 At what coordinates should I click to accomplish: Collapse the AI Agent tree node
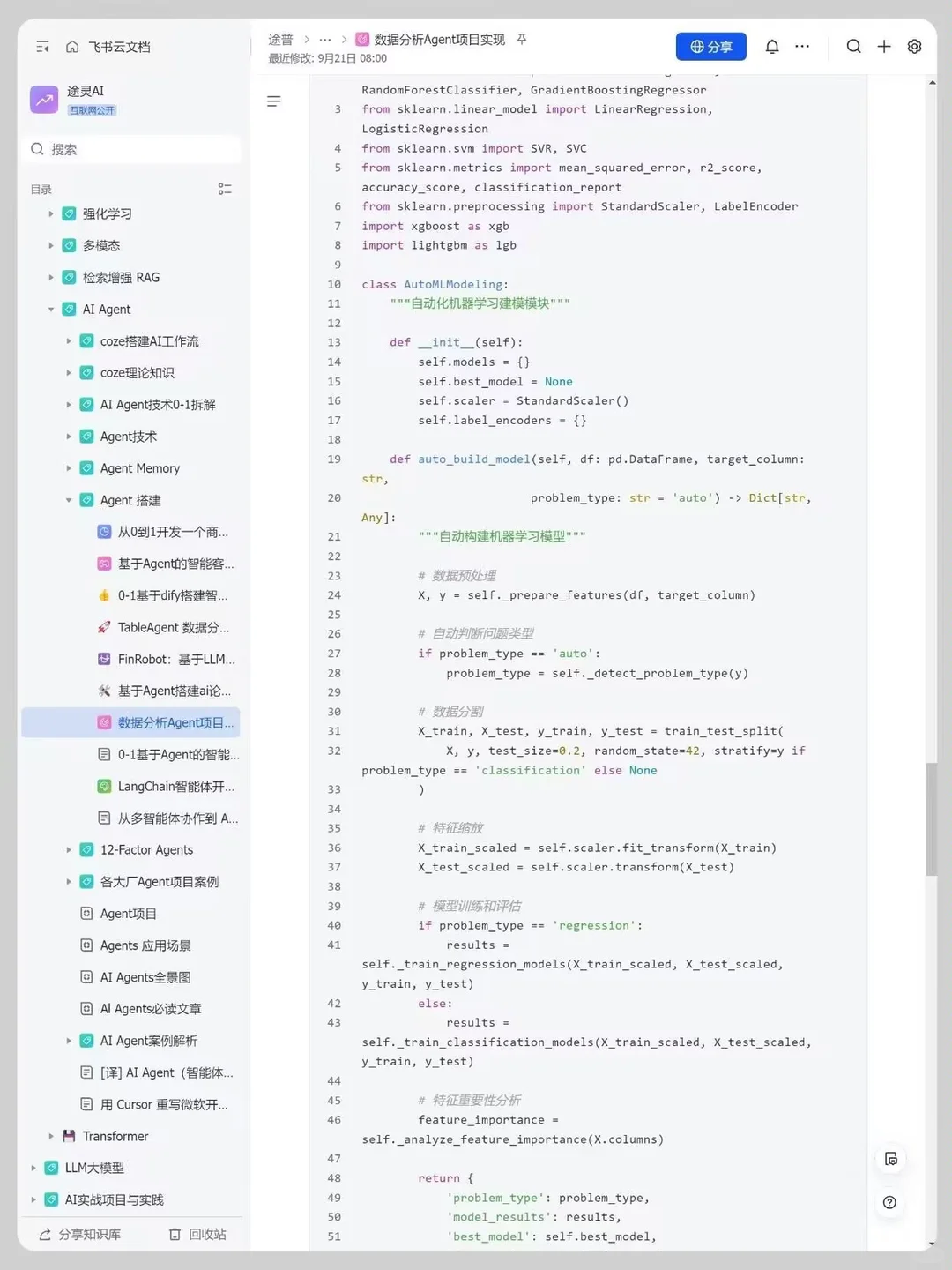pyautogui.click(x=51, y=310)
